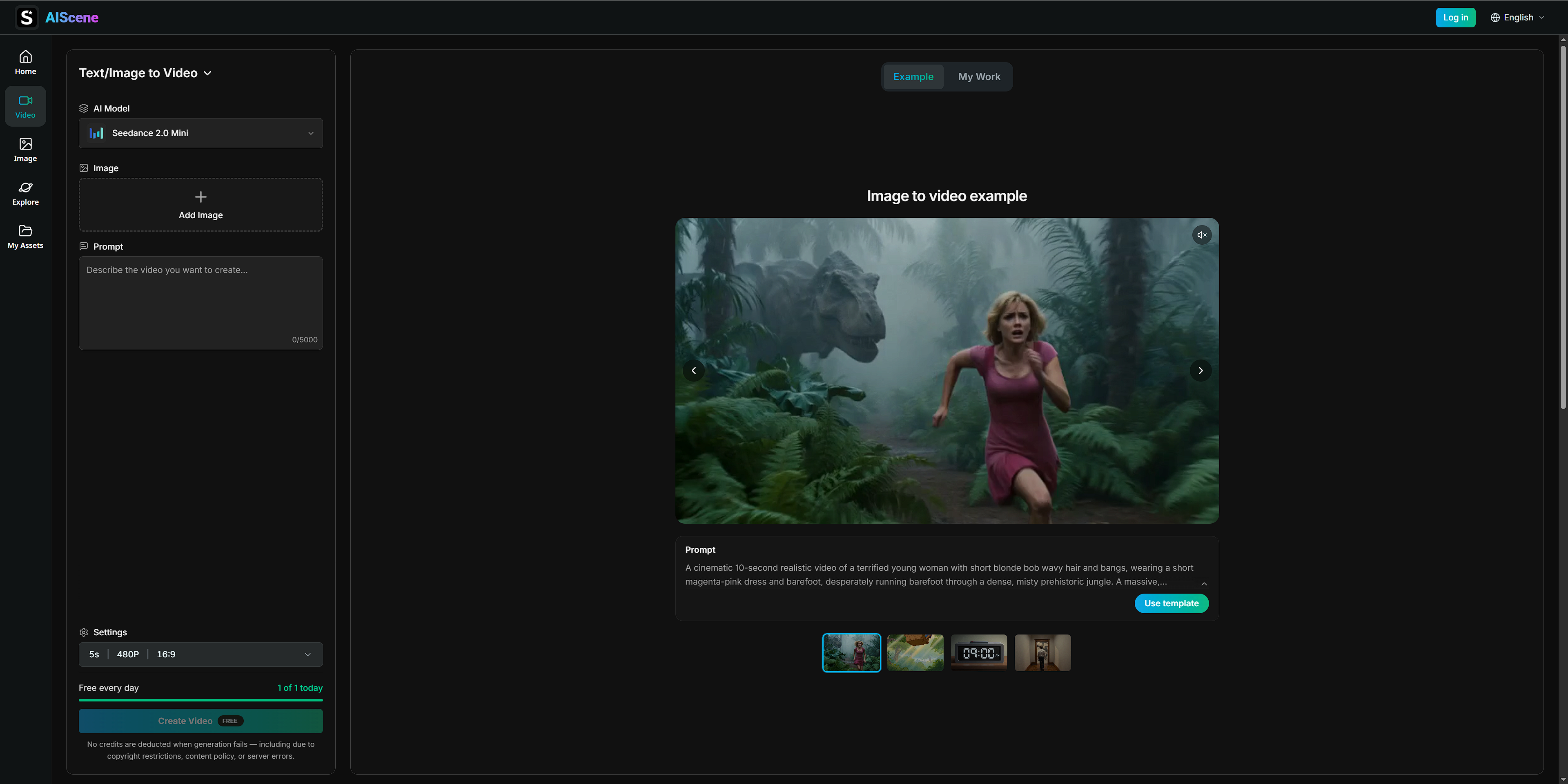Click the AIScene logo icon

tap(26, 17)
